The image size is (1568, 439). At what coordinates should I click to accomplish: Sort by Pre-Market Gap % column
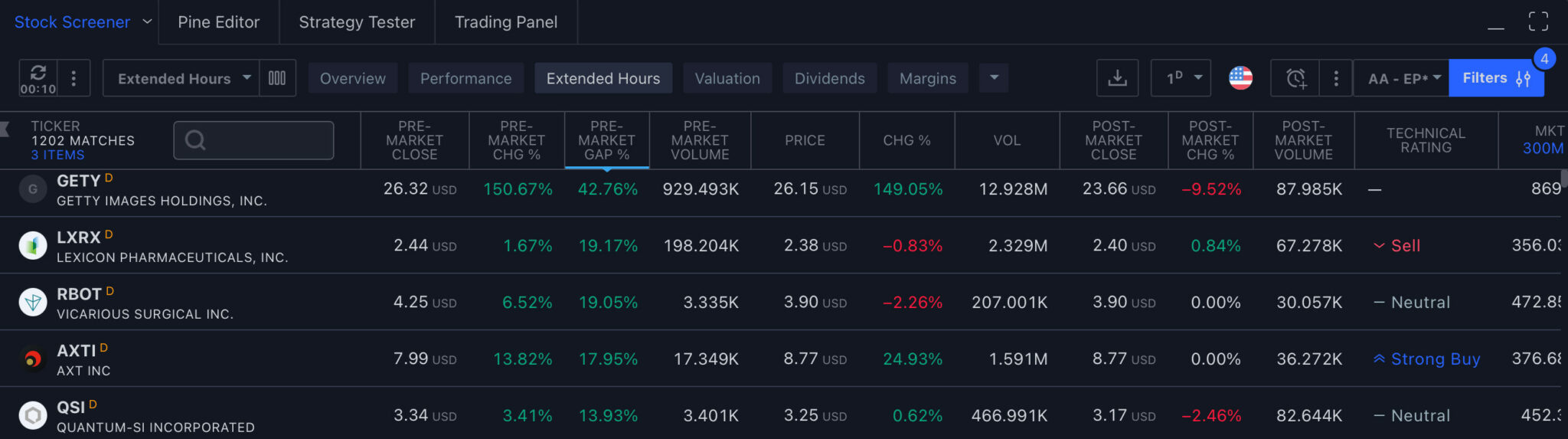click(x=606, y=140)
